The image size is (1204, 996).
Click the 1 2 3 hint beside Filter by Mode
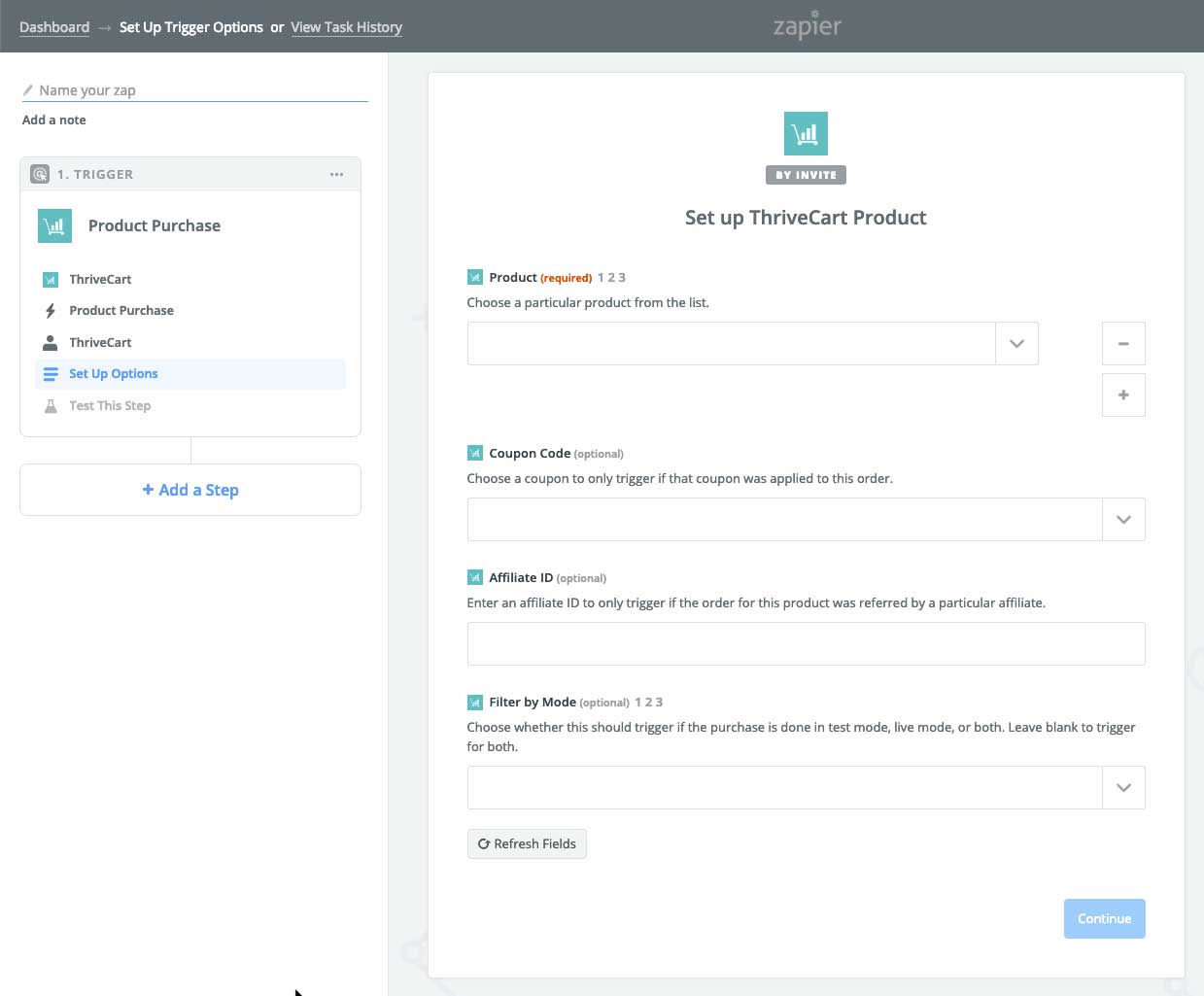(x=649, y=703)
